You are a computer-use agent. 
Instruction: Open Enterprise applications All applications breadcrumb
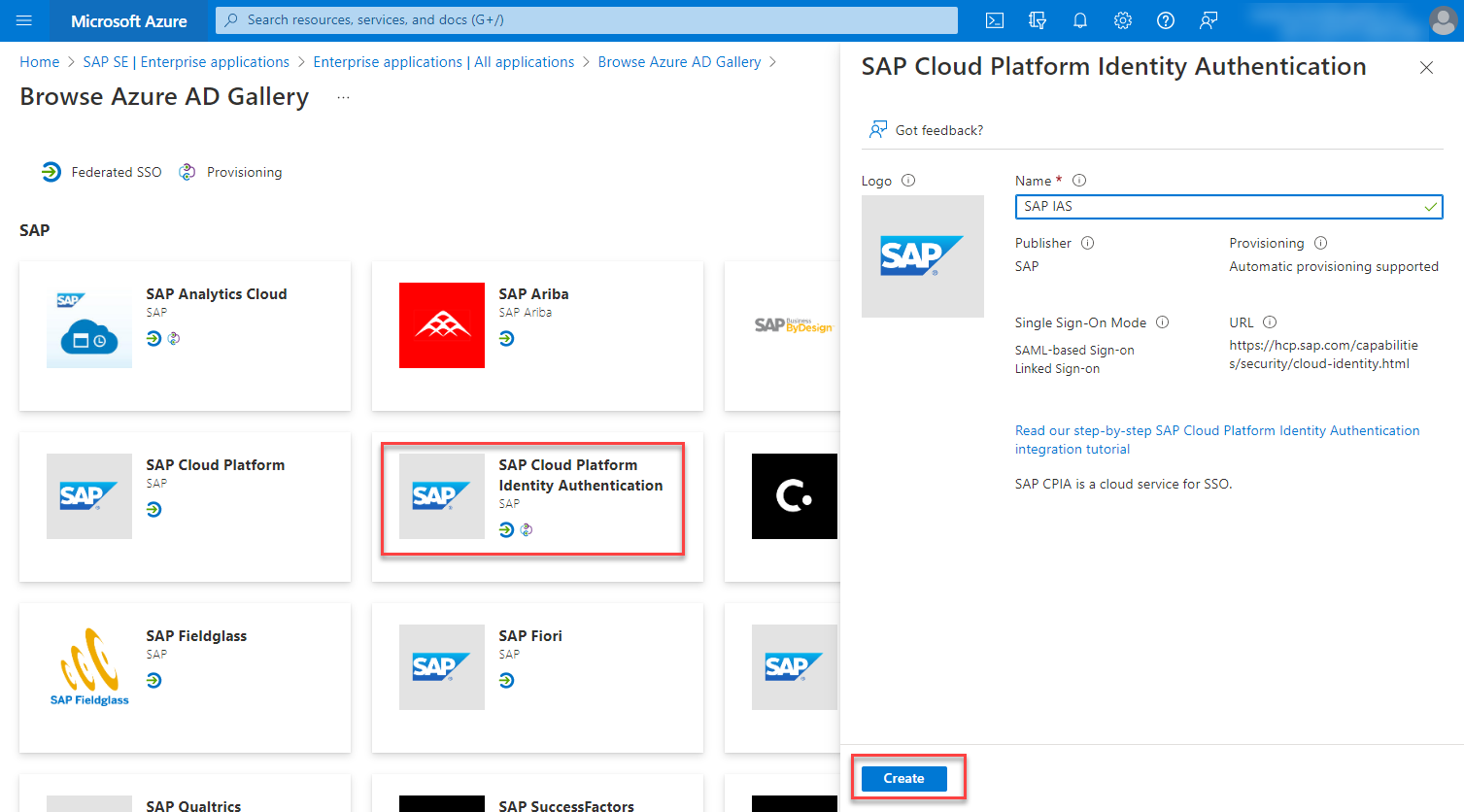[444, 62]
